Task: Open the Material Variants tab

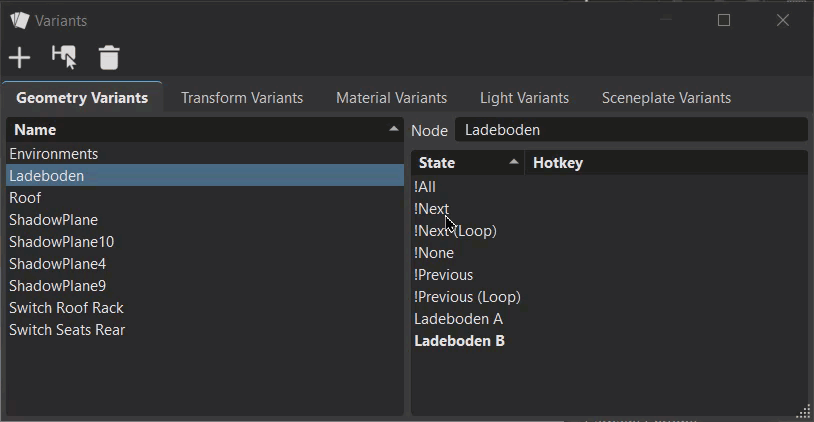Action: click(391, 98)
